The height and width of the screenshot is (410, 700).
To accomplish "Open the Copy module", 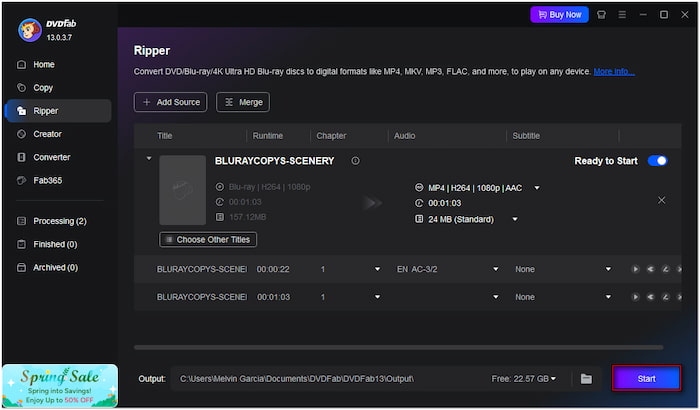I will [43, 88].
